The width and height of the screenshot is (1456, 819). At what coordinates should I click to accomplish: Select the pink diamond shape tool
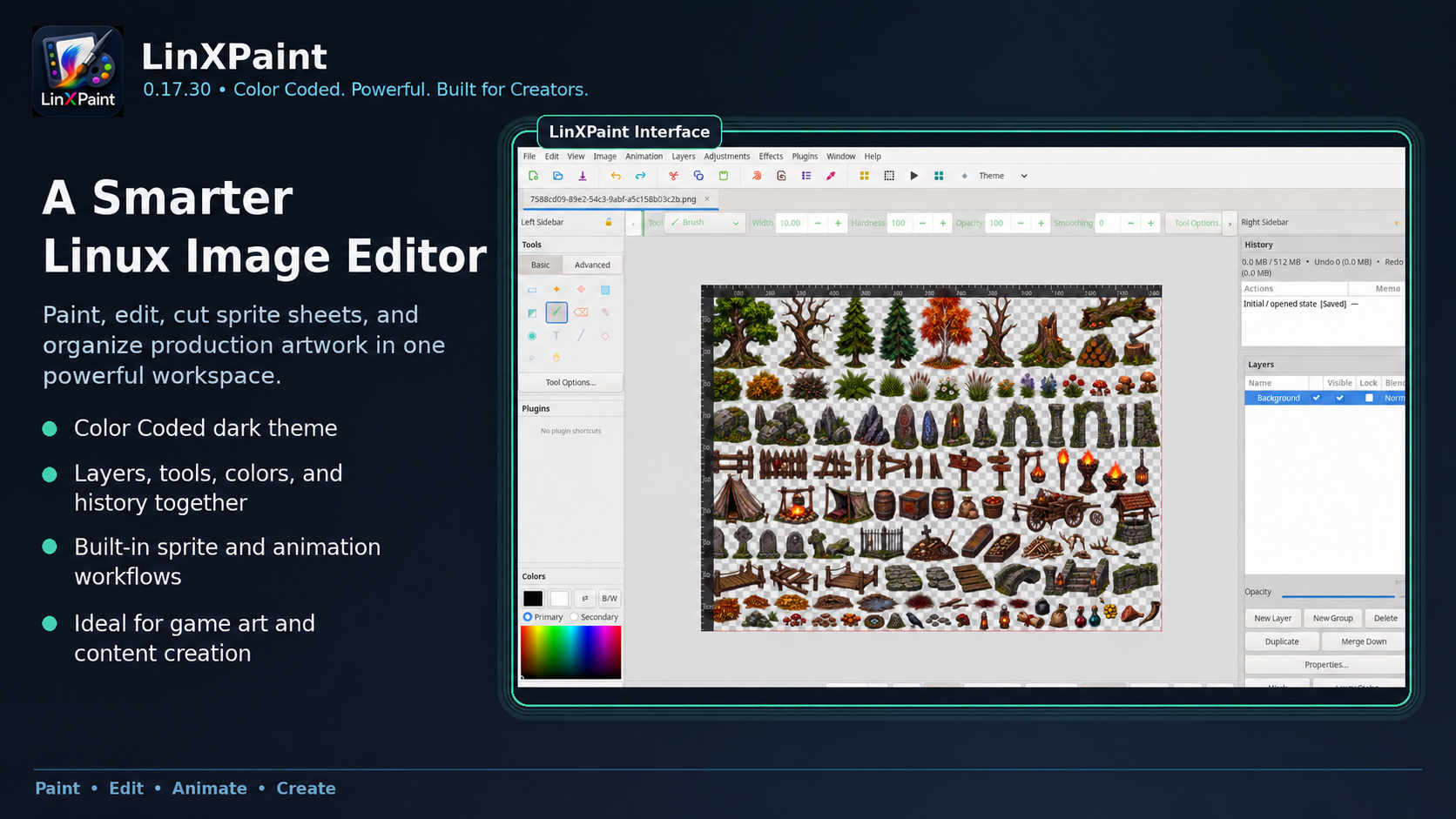coord(605,335)
